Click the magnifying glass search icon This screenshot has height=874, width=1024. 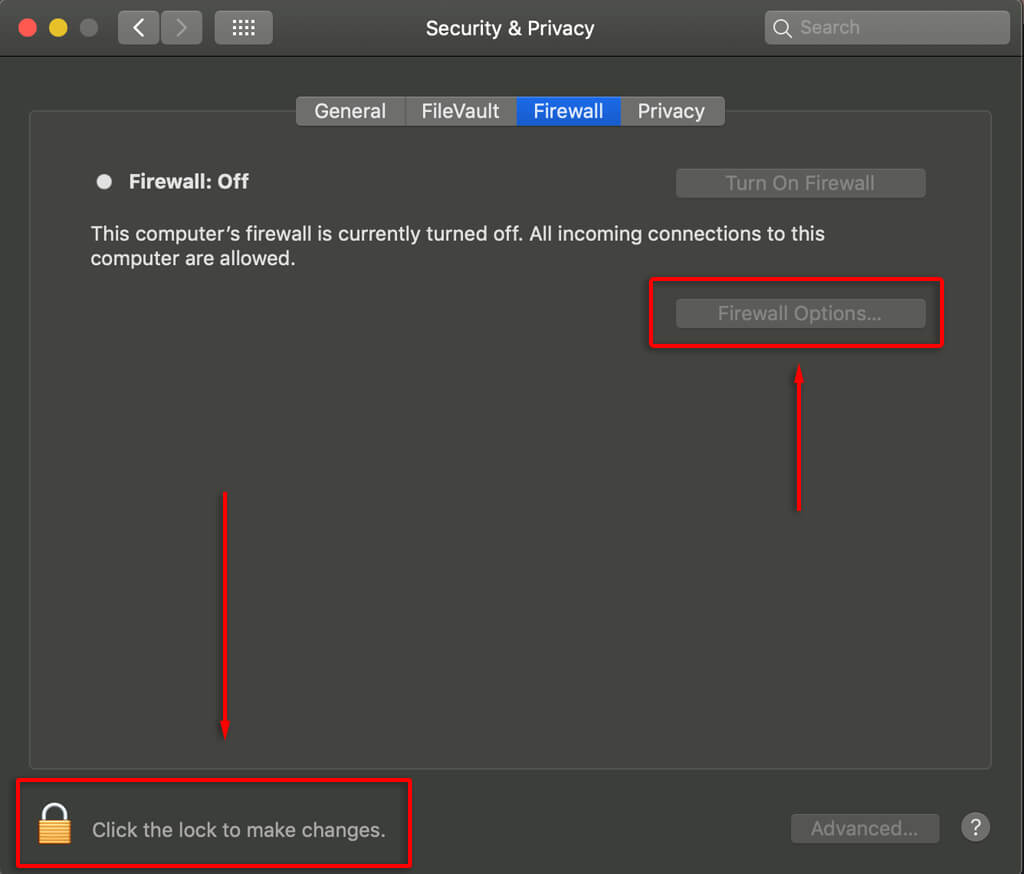point(782,28)
